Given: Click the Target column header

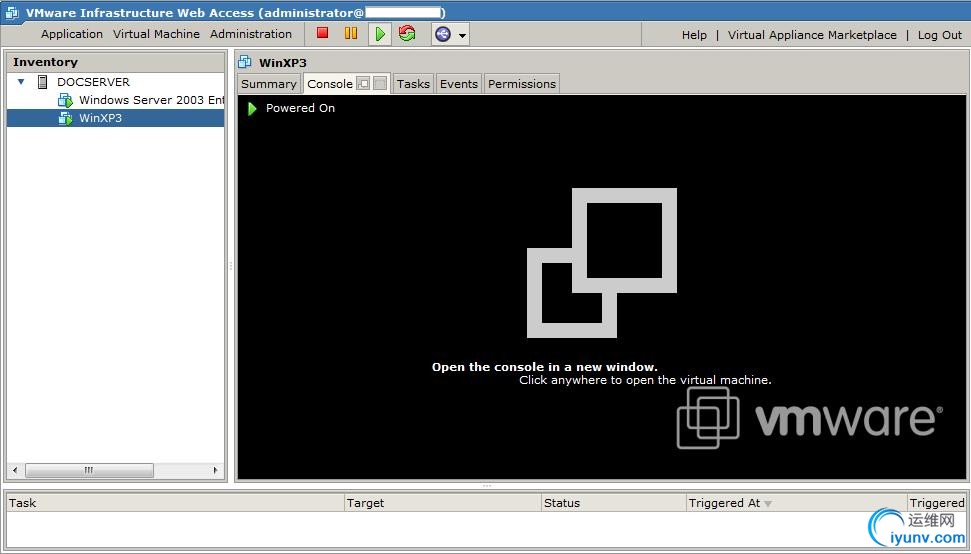Looking at the screenshot, I should pyautogui.click(x=442, y=503).
